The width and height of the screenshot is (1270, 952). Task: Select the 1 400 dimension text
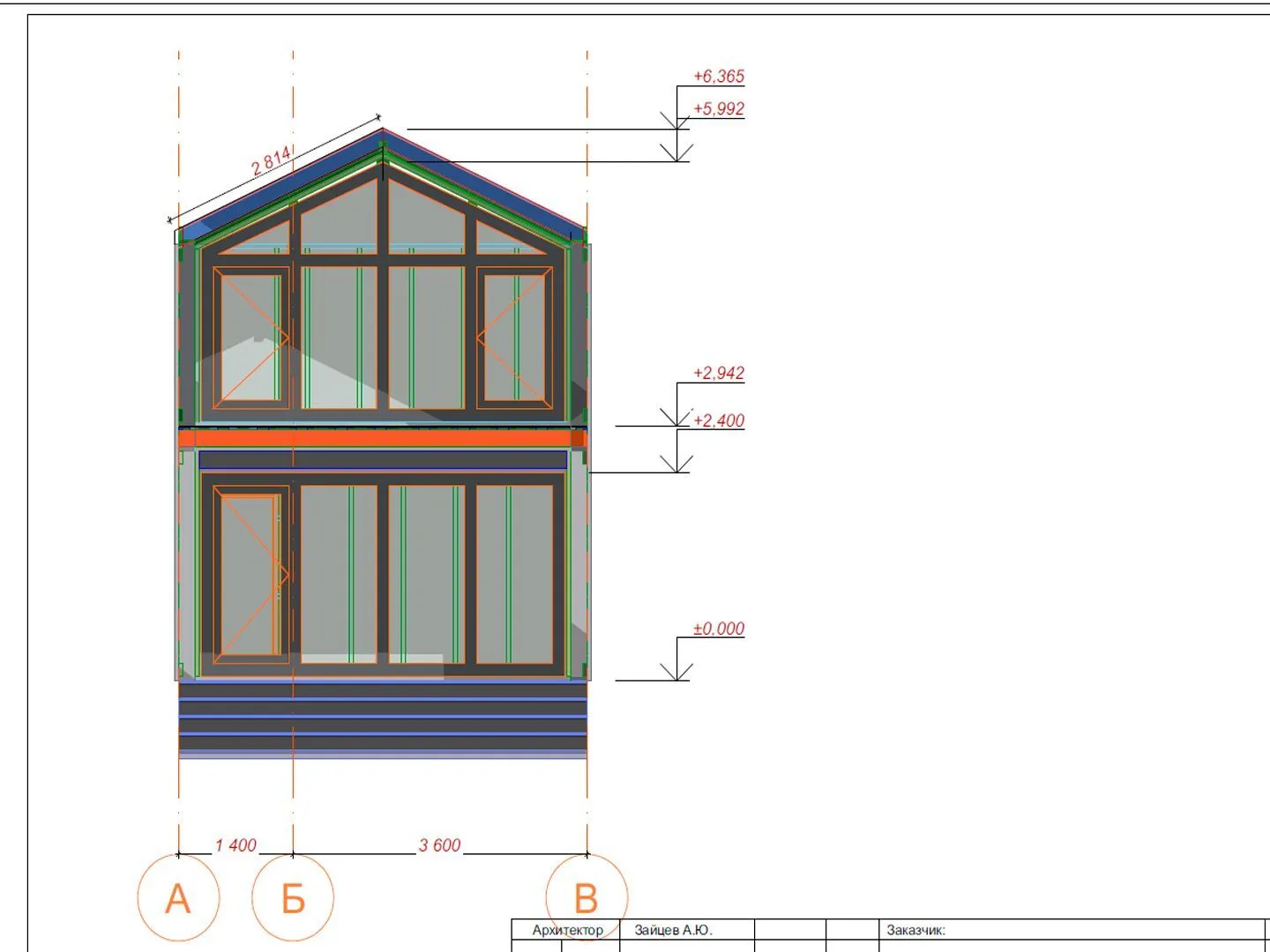235,845
